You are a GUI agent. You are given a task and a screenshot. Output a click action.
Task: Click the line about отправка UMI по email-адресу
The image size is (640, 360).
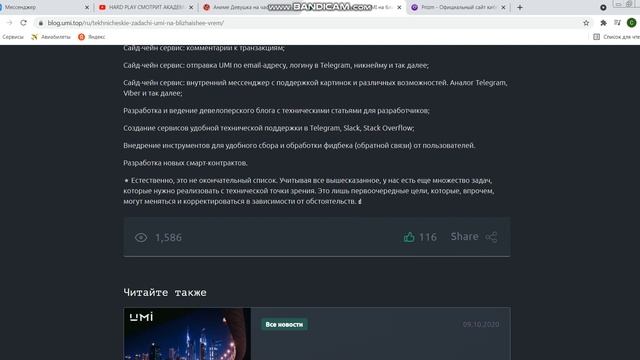(276, 65)
